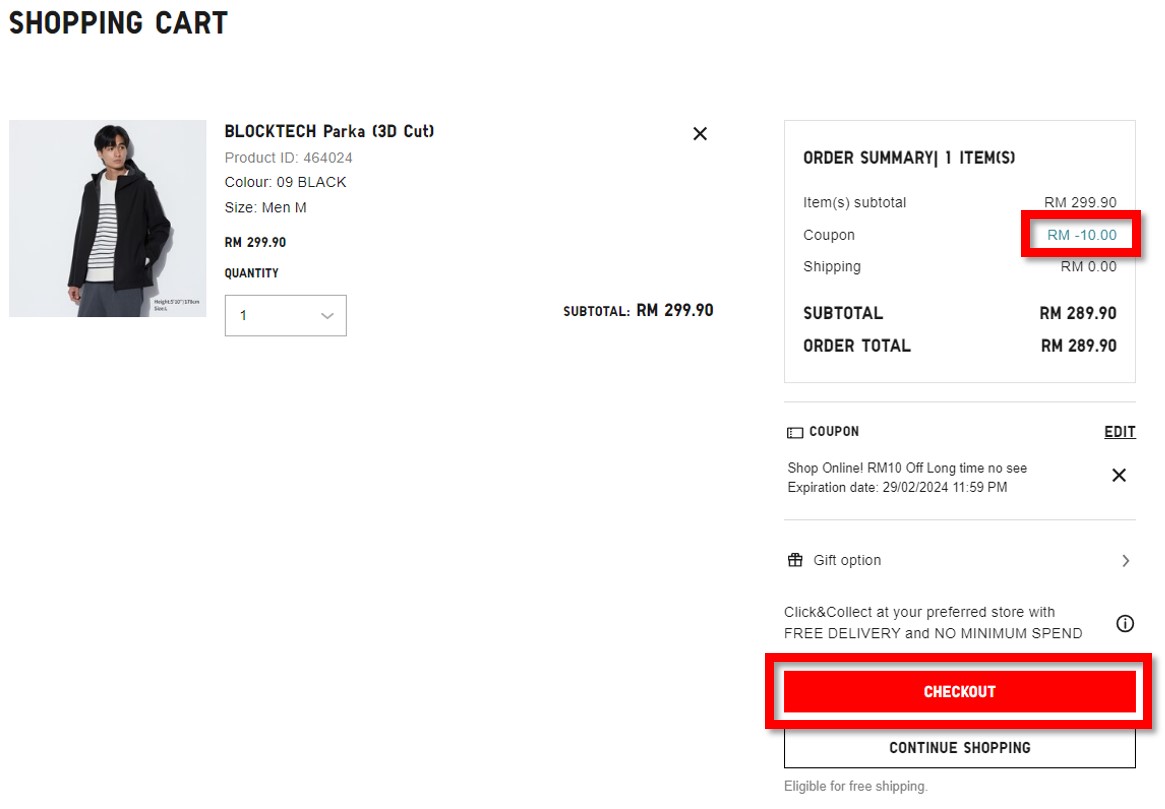The height and width of the screenshot is (809, 1165).
Task: Remove the BLOCKTECH Parka from cart
Action: 700,134
